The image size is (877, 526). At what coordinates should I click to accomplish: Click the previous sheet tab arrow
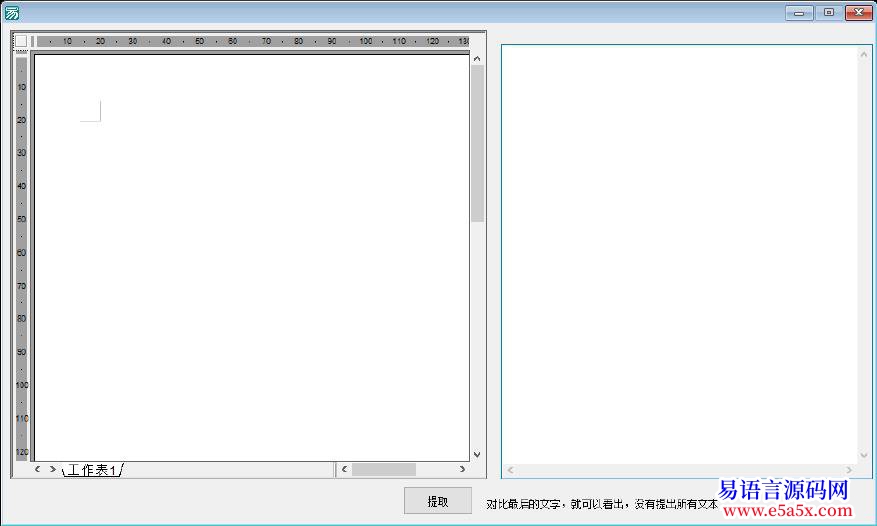37,469
